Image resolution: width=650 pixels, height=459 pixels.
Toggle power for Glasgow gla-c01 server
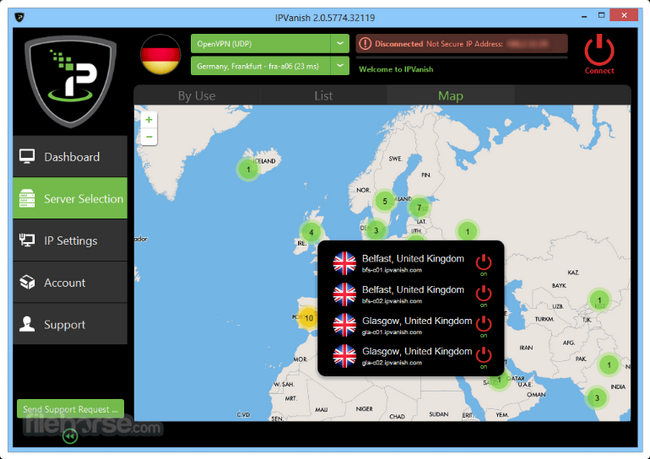click(x=483, y=325)
